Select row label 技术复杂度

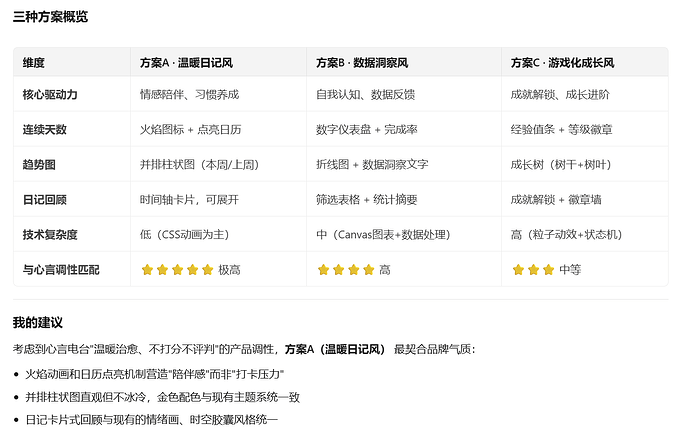pyautogui.click(x=50, y=235)
